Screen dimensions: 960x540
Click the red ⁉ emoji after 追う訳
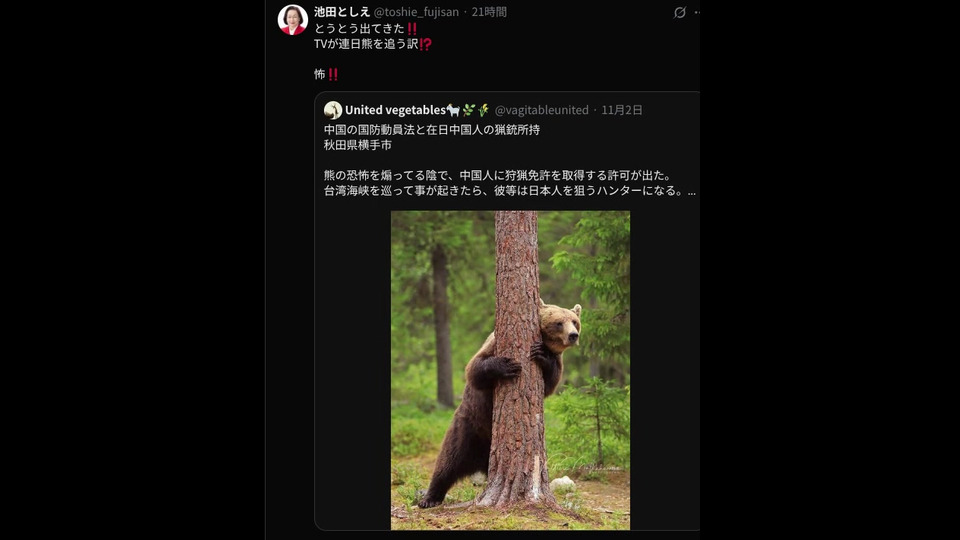coord(426,44)
